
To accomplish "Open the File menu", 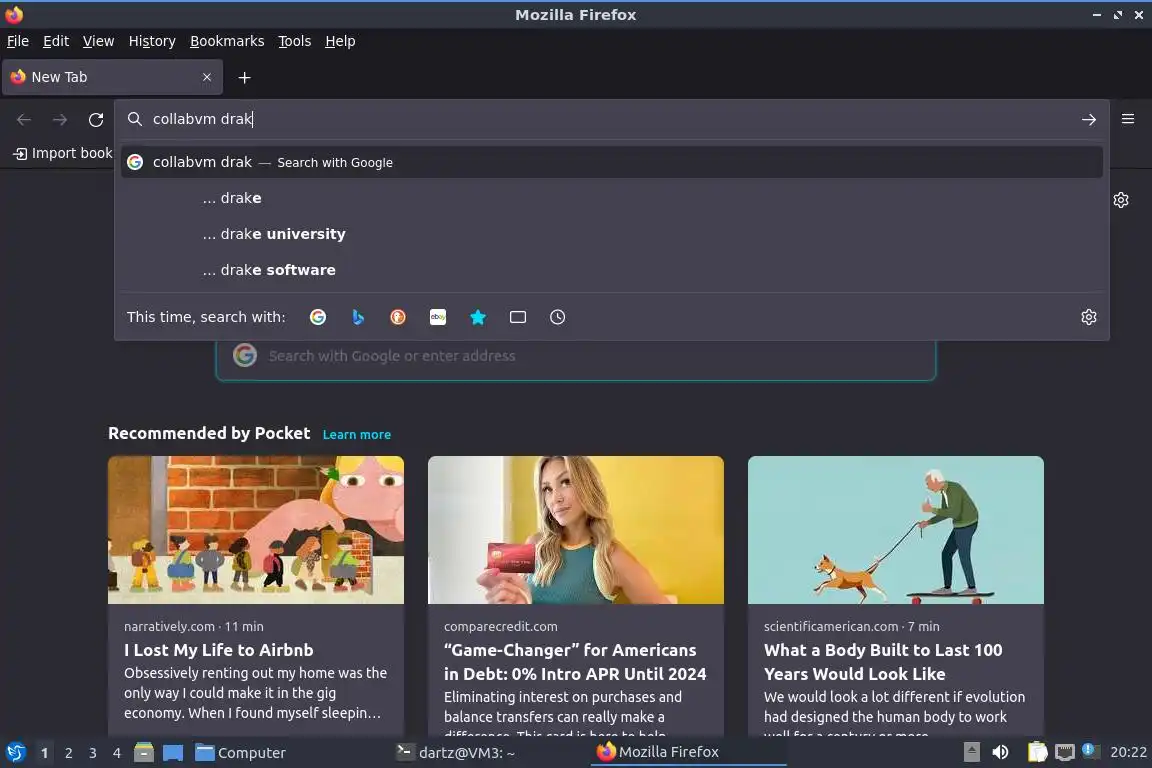I will tap(18, 41).
